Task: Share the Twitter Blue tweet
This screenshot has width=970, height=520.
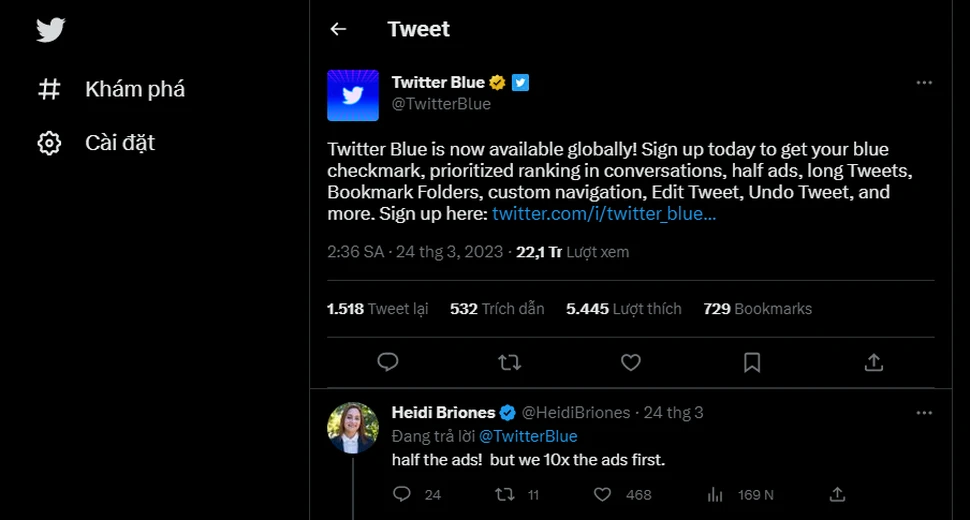Action: (873, 362)
